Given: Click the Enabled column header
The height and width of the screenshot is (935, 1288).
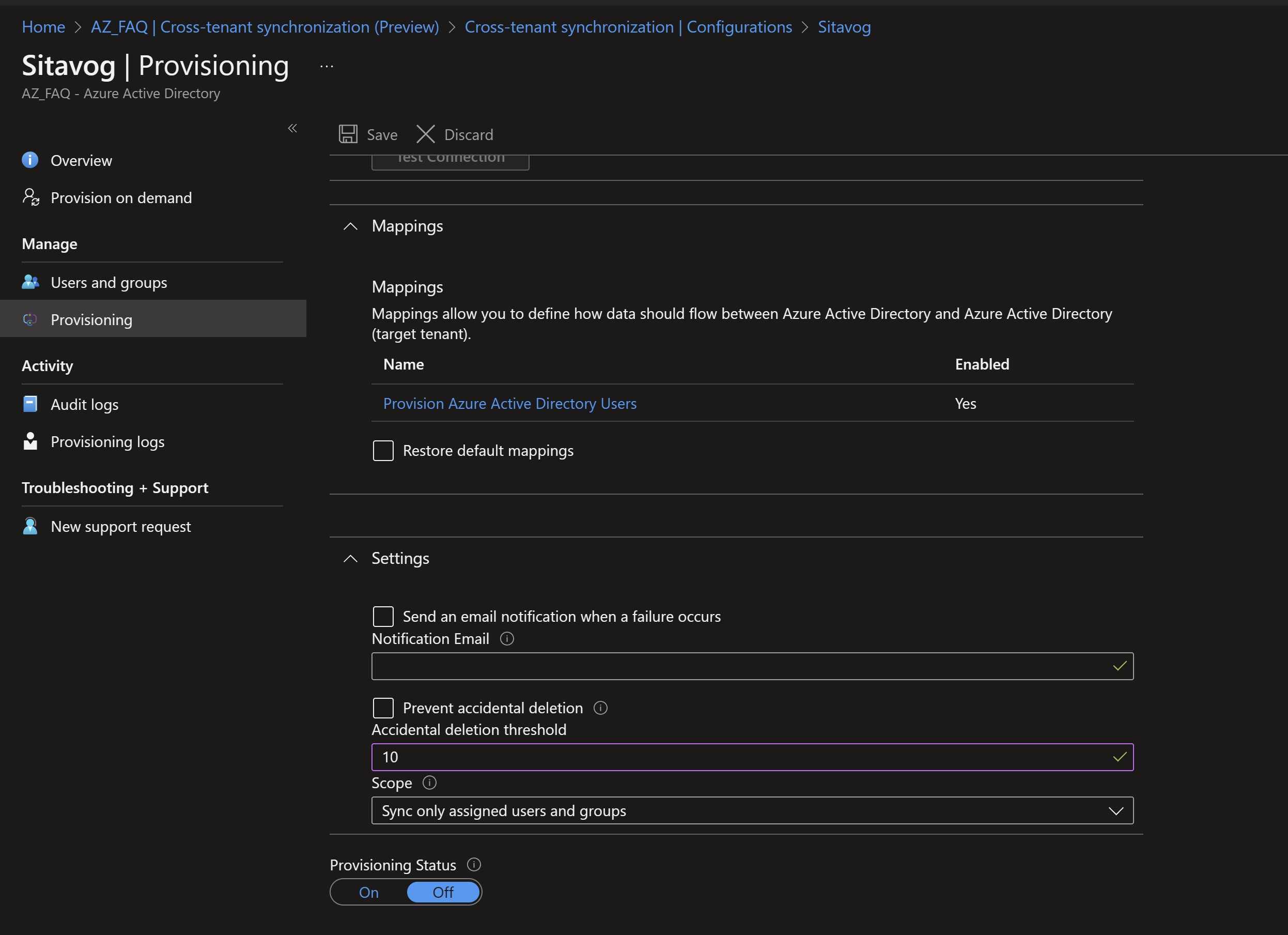Looking at the screenshot, I should [x=982, y=364].
